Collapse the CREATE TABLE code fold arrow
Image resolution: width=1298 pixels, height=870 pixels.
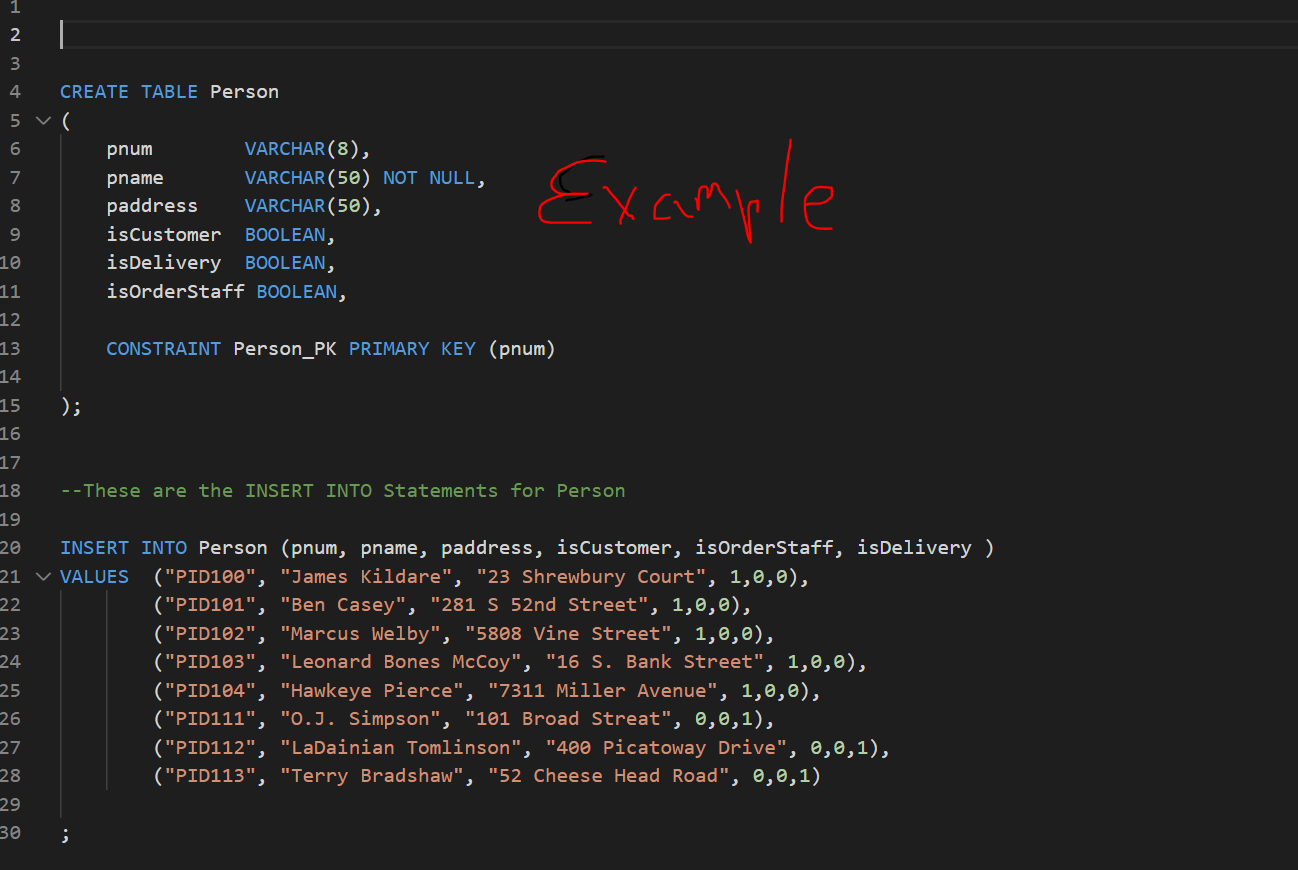click(x=42, y=120)
